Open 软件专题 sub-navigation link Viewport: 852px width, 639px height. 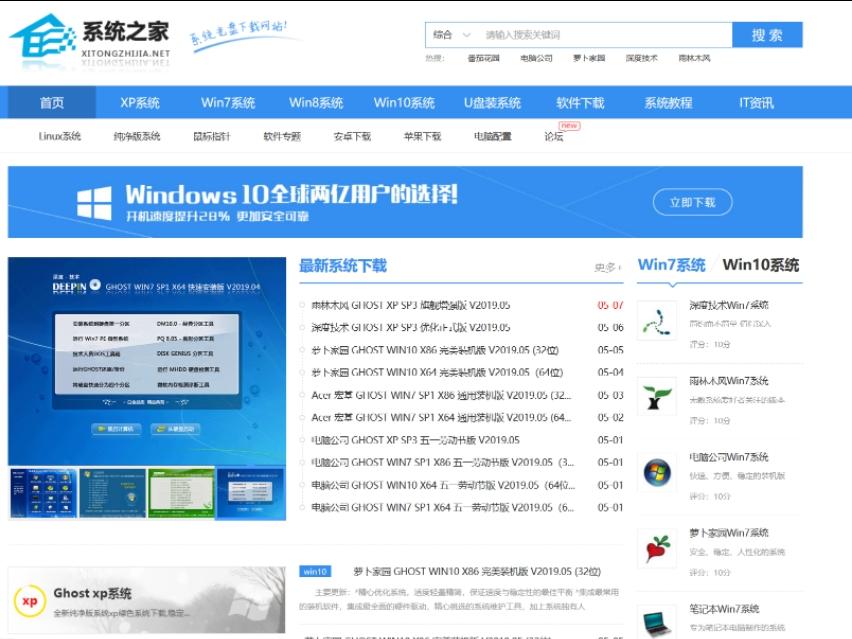click(x=282, y=136)
